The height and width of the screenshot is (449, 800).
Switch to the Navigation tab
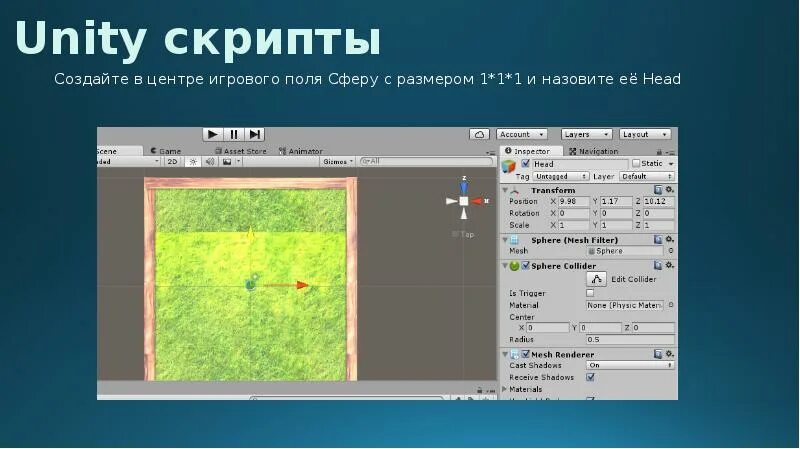pyautogui.click(x=593, y=151)
